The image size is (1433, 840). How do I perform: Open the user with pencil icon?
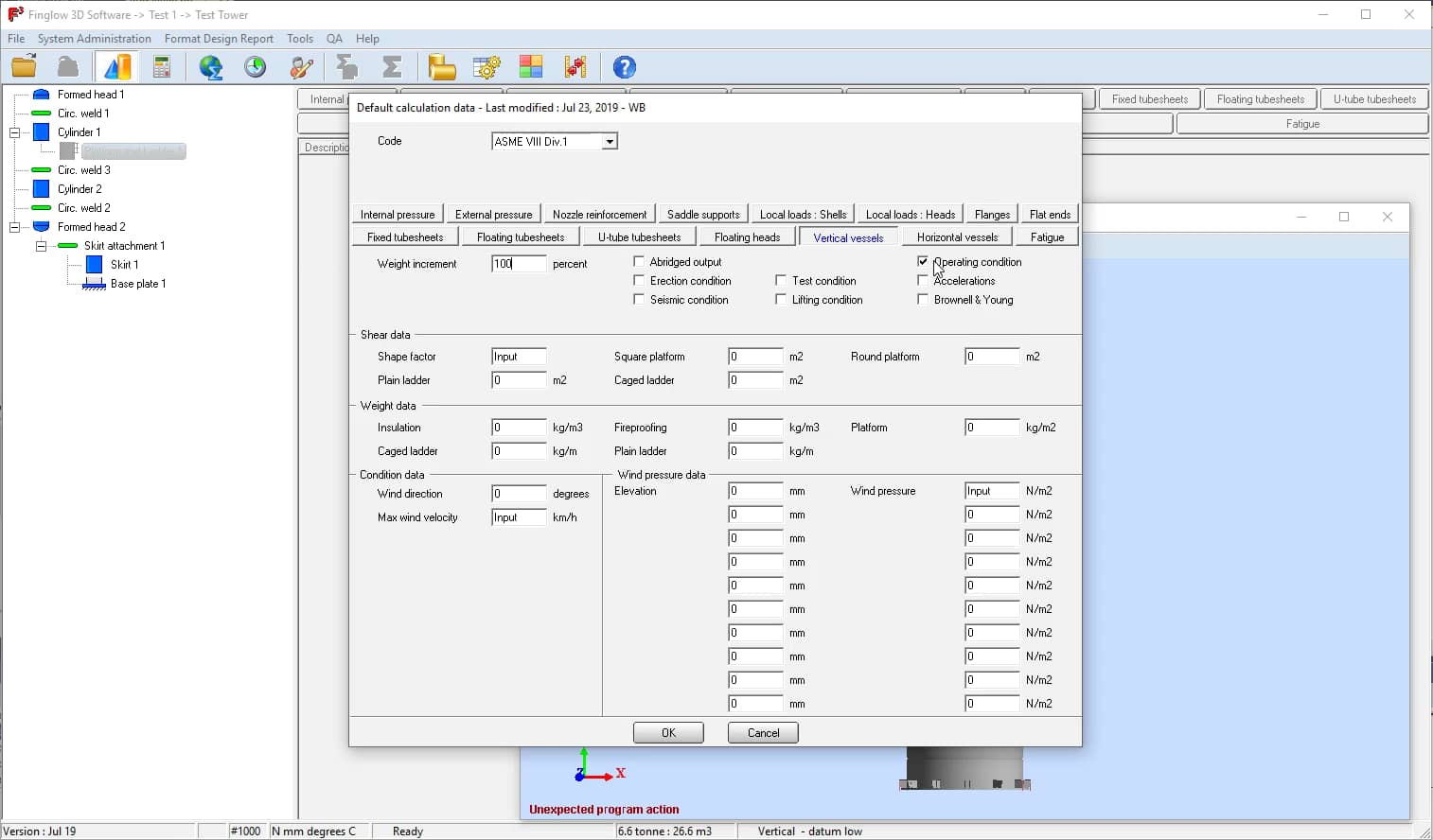pos(301,67)
